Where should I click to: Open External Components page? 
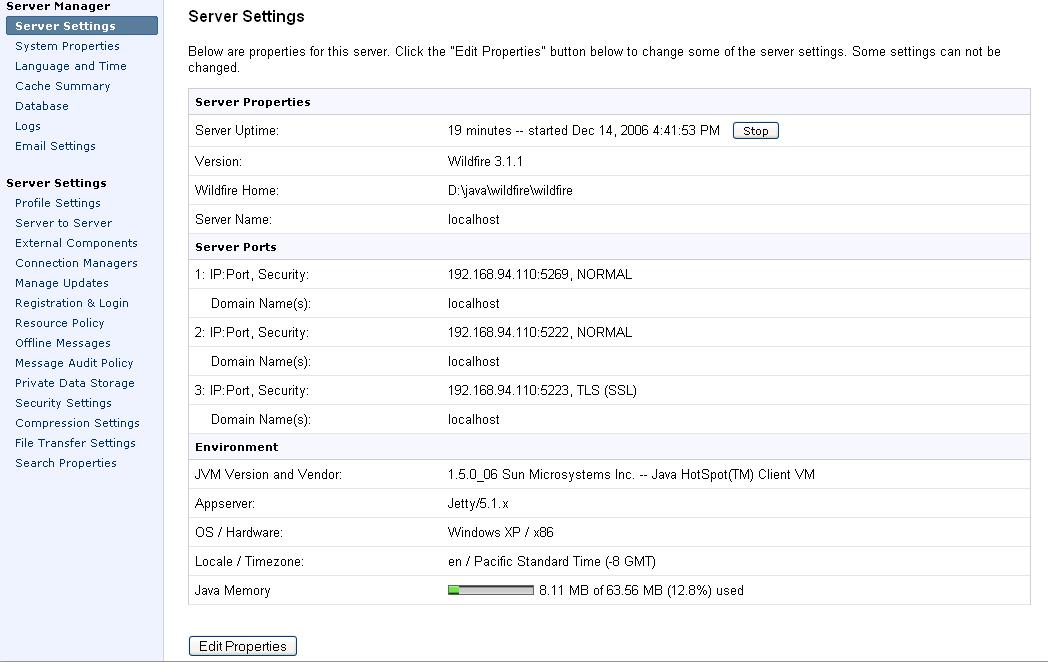coord(76,243)
